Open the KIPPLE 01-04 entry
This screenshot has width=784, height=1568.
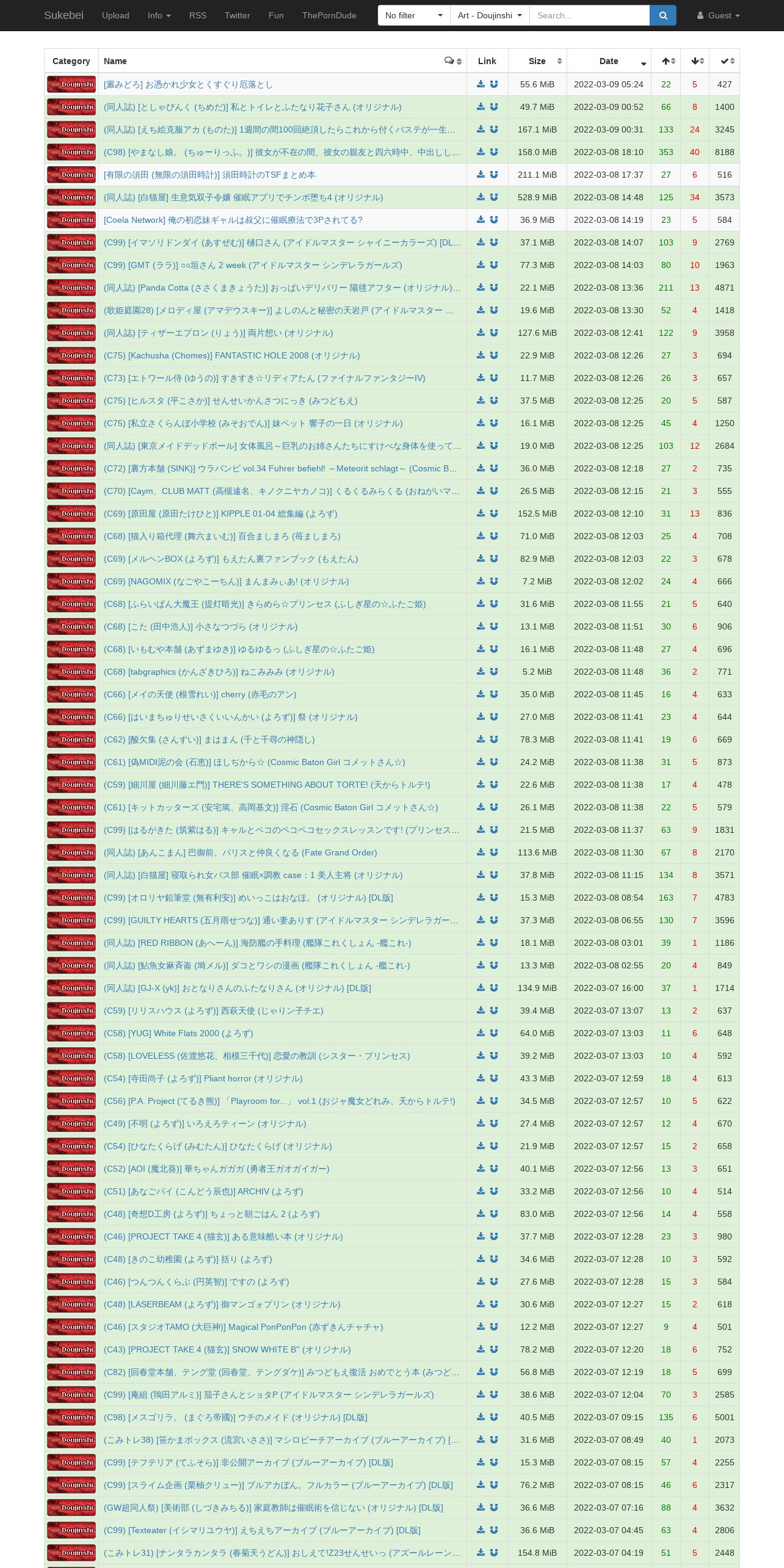point(220,514)
